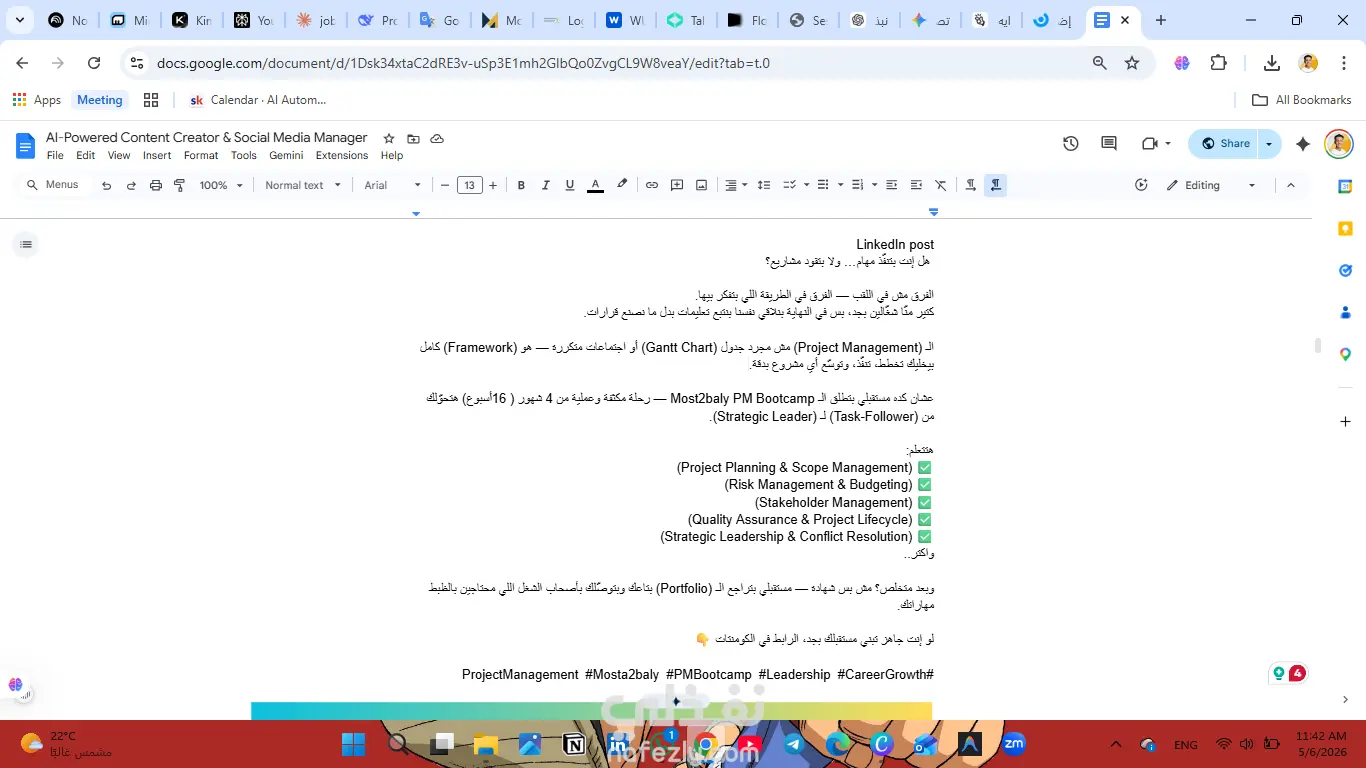Image resolution: width=1366 pixels, height=768 pixels.
Task: Star this document
Action: click(389, 138)
